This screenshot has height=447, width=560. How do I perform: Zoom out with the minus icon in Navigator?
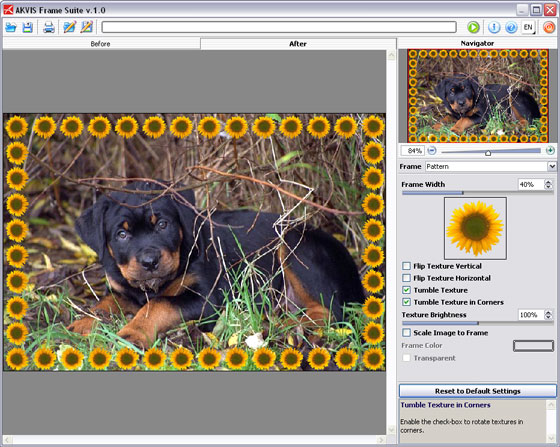(432, 150)
